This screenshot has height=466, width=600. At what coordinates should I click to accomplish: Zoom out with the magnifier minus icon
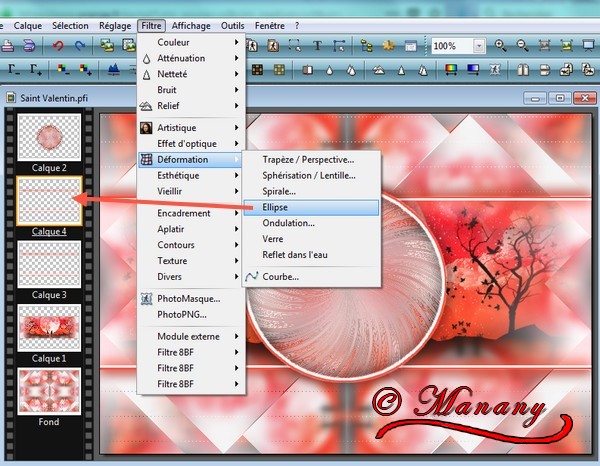click(x=522, y=46)
